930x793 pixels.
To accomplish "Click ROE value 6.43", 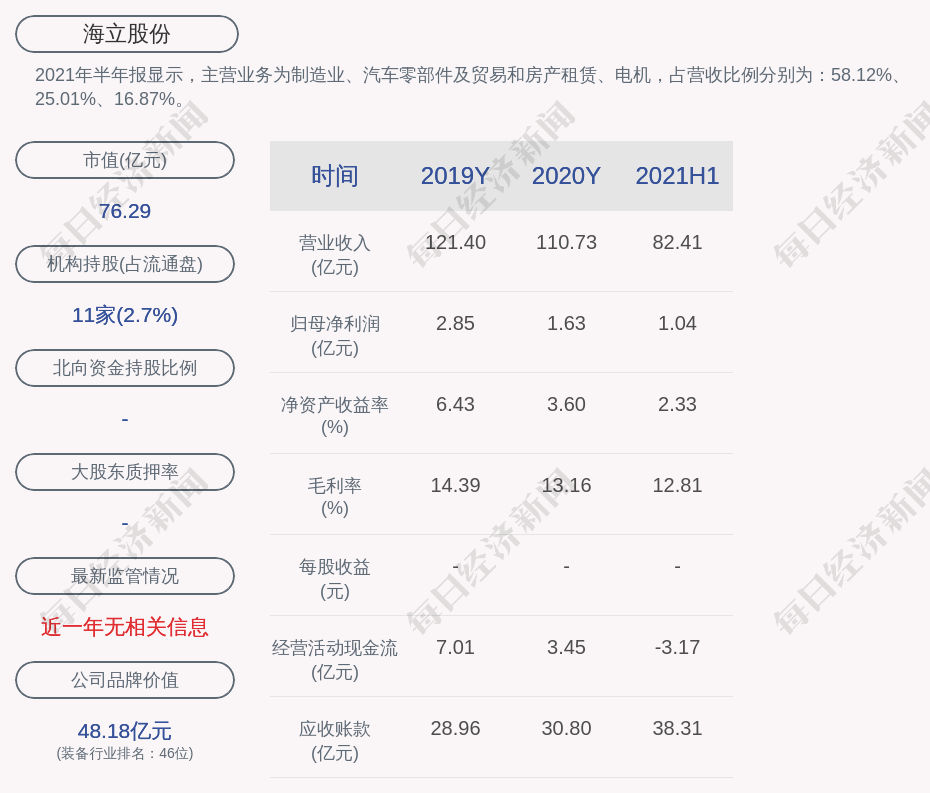I will click(x=455, y=405).
